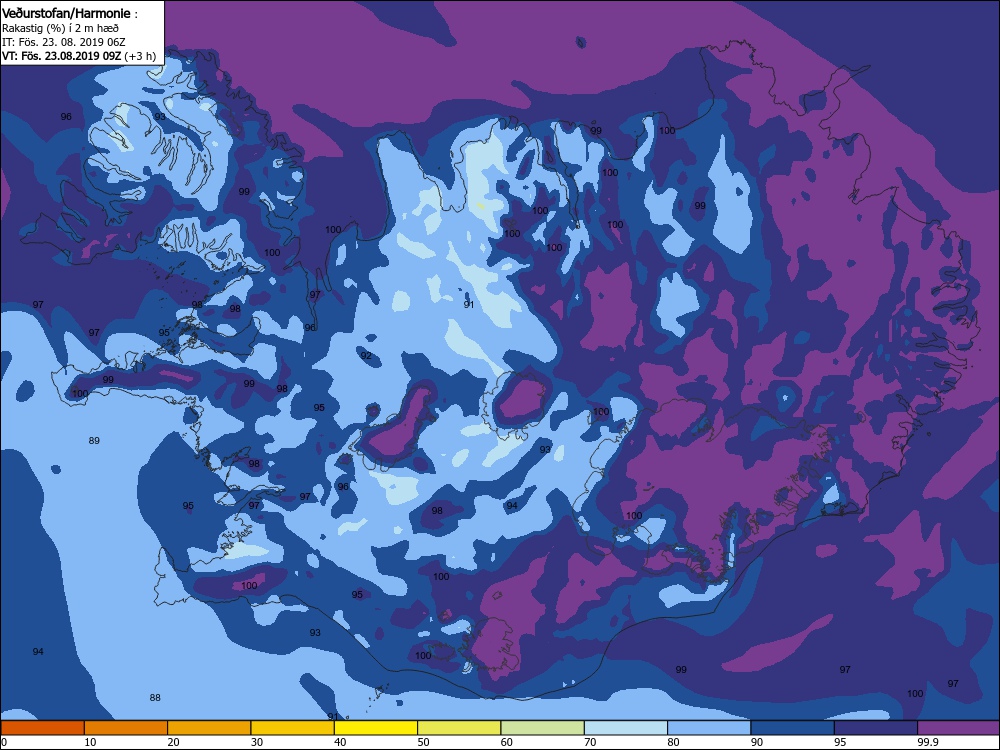The width and height of the screenshot is (1000, 750).
Task: Click the 89 humidity value on the map
Action: click(x=94, y=441)
